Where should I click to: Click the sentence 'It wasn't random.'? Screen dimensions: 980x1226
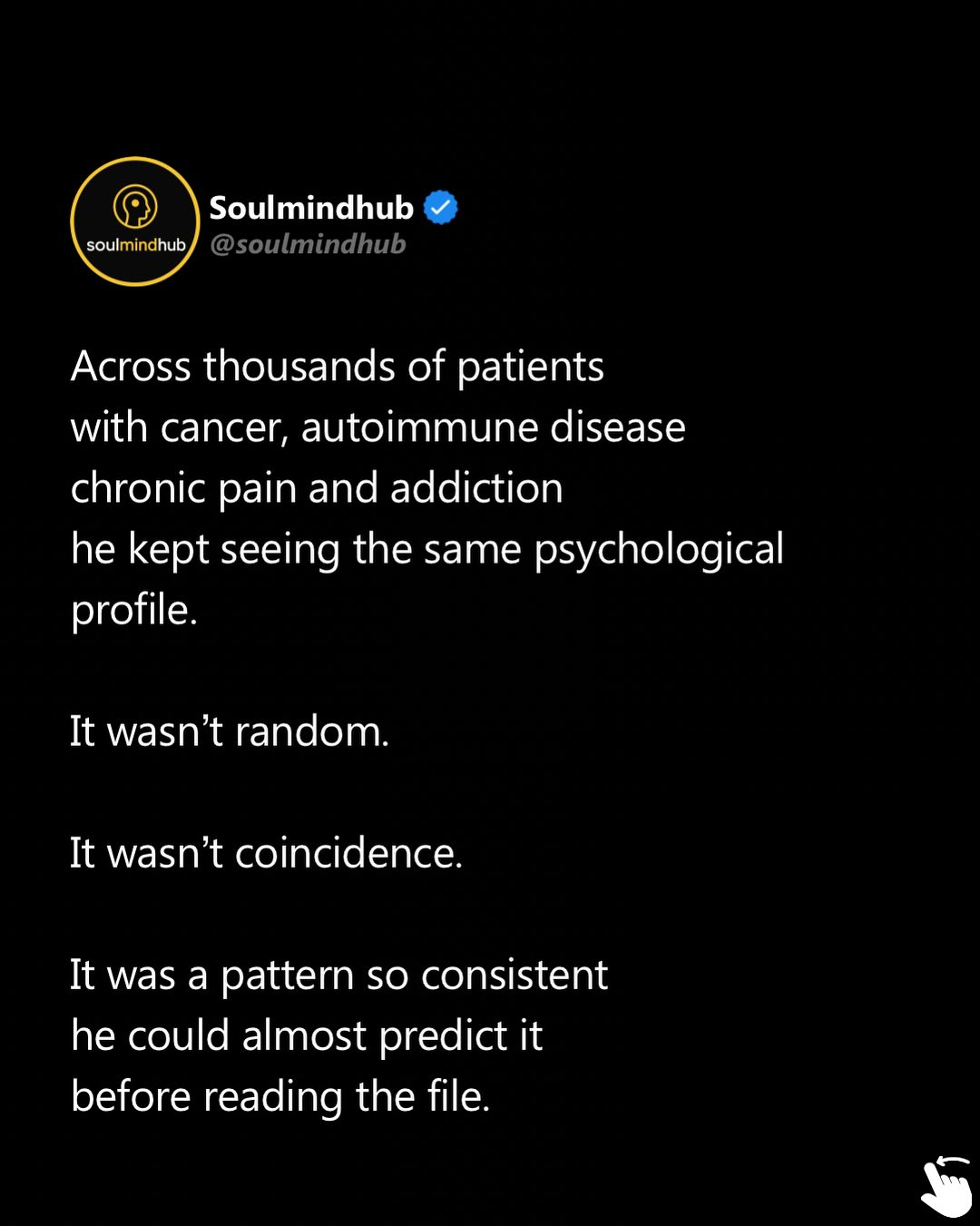coord(230,731)
